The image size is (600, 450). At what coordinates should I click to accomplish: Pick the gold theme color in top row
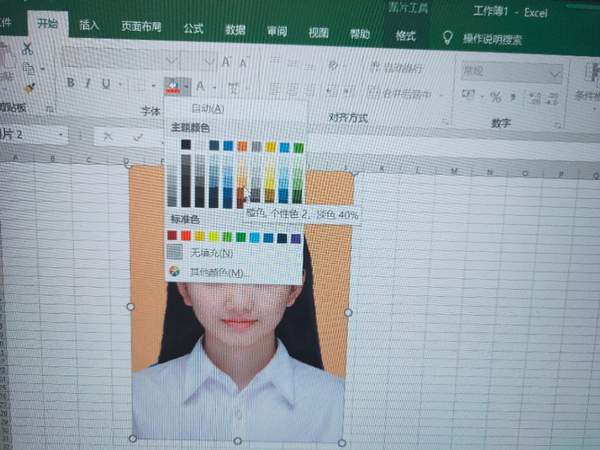tap(271, 147)
